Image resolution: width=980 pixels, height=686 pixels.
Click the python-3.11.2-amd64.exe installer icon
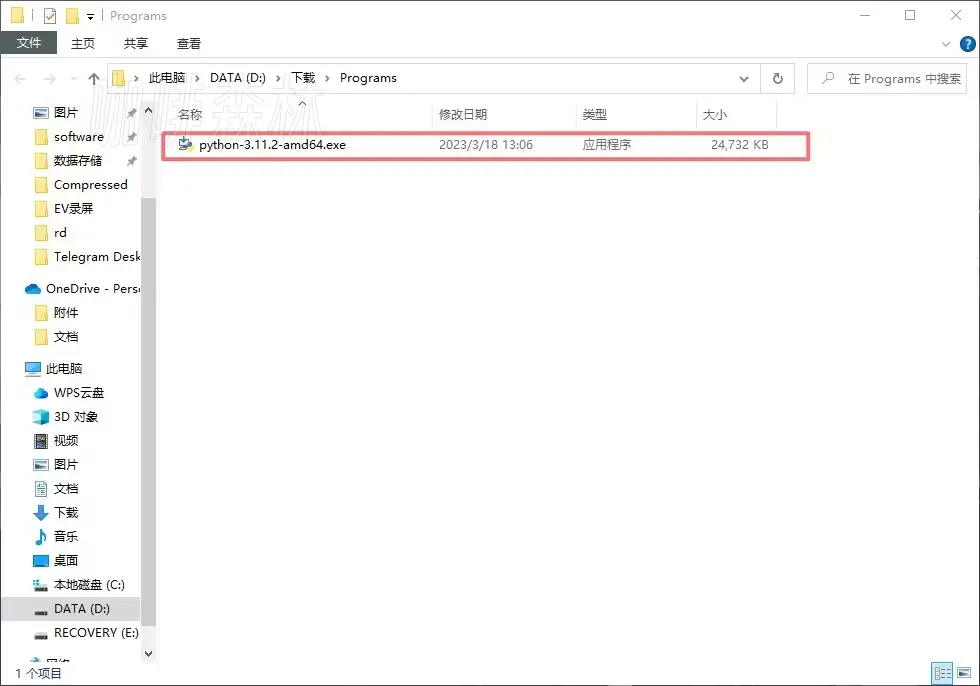point(185,144)
